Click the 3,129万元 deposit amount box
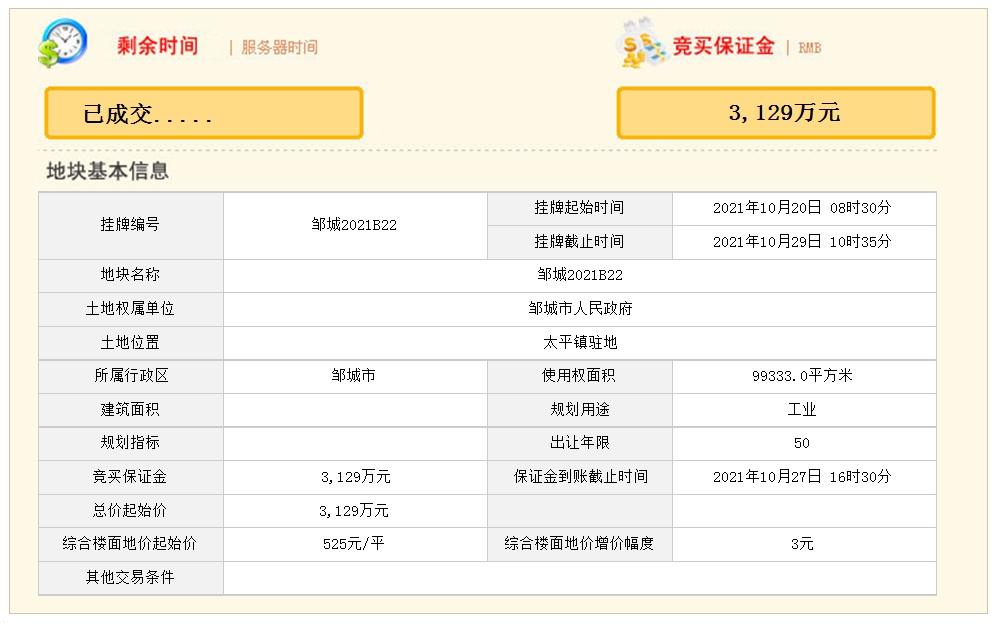The width and height of the screenshot is (998, 623). [776, 113]
